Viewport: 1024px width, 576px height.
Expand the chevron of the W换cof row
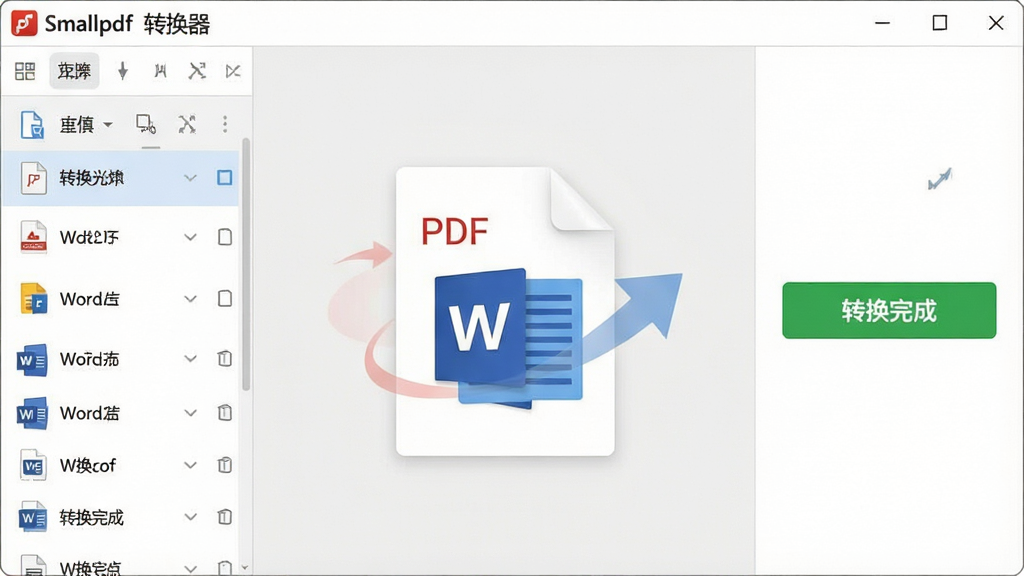[190, 465]
